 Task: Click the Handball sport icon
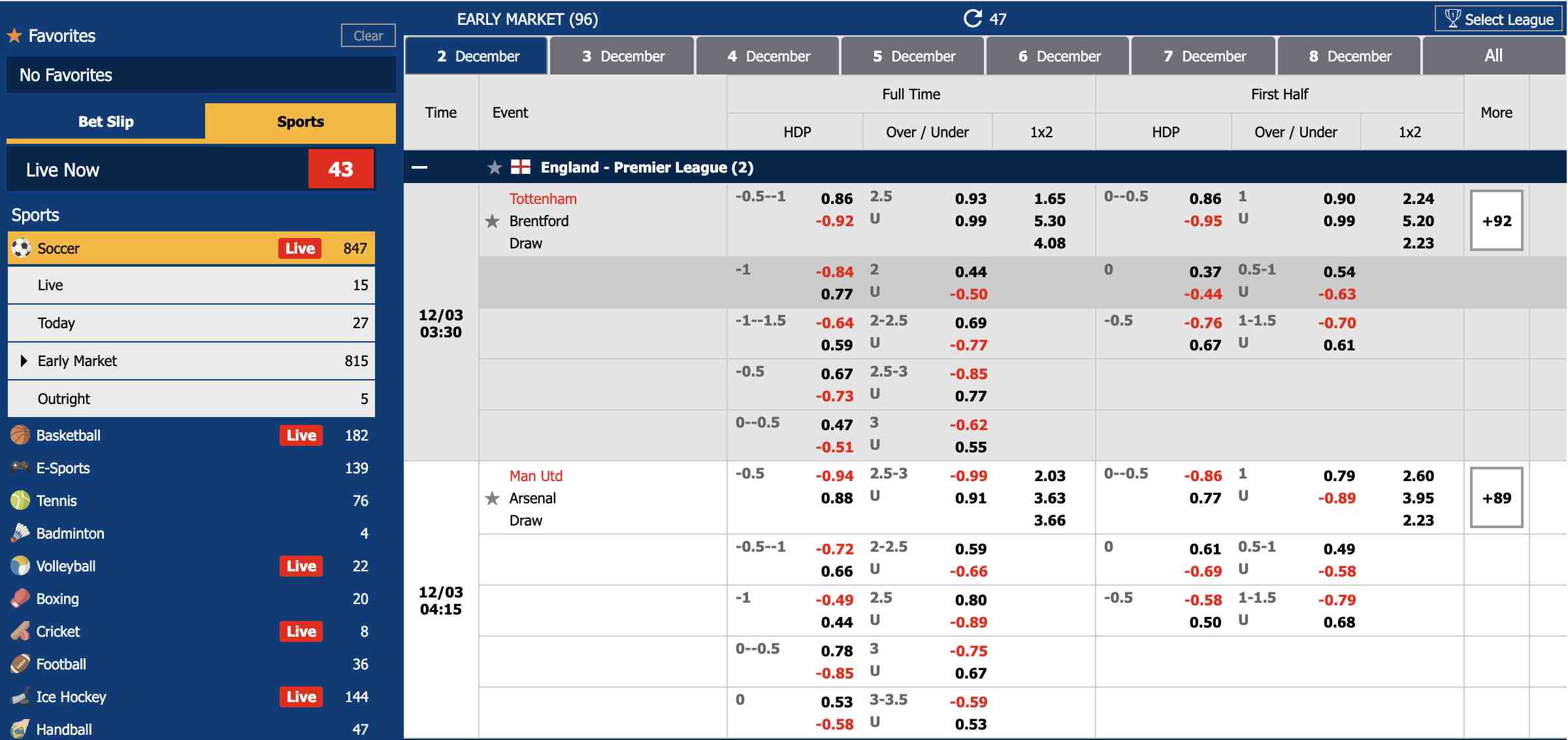[x=20, y=729]
